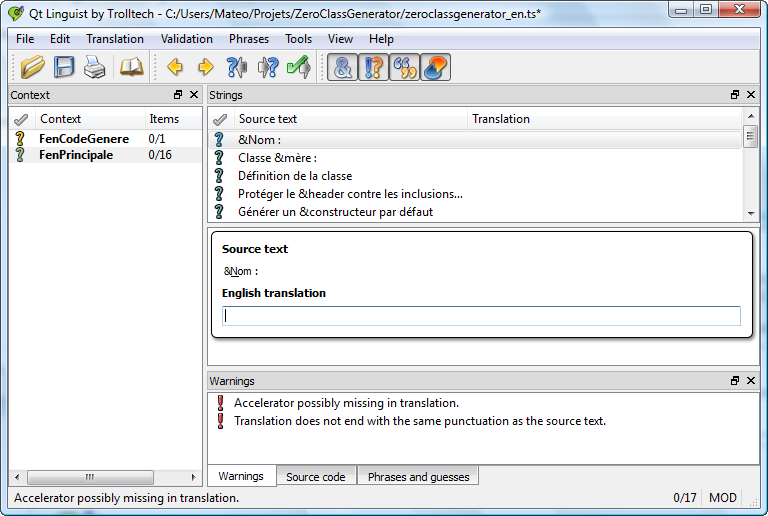The height and width of the screenshot is (516, 768).
Task: Toggle question mark status for 'Classe &mère :'
Action: tap(219, 158)
